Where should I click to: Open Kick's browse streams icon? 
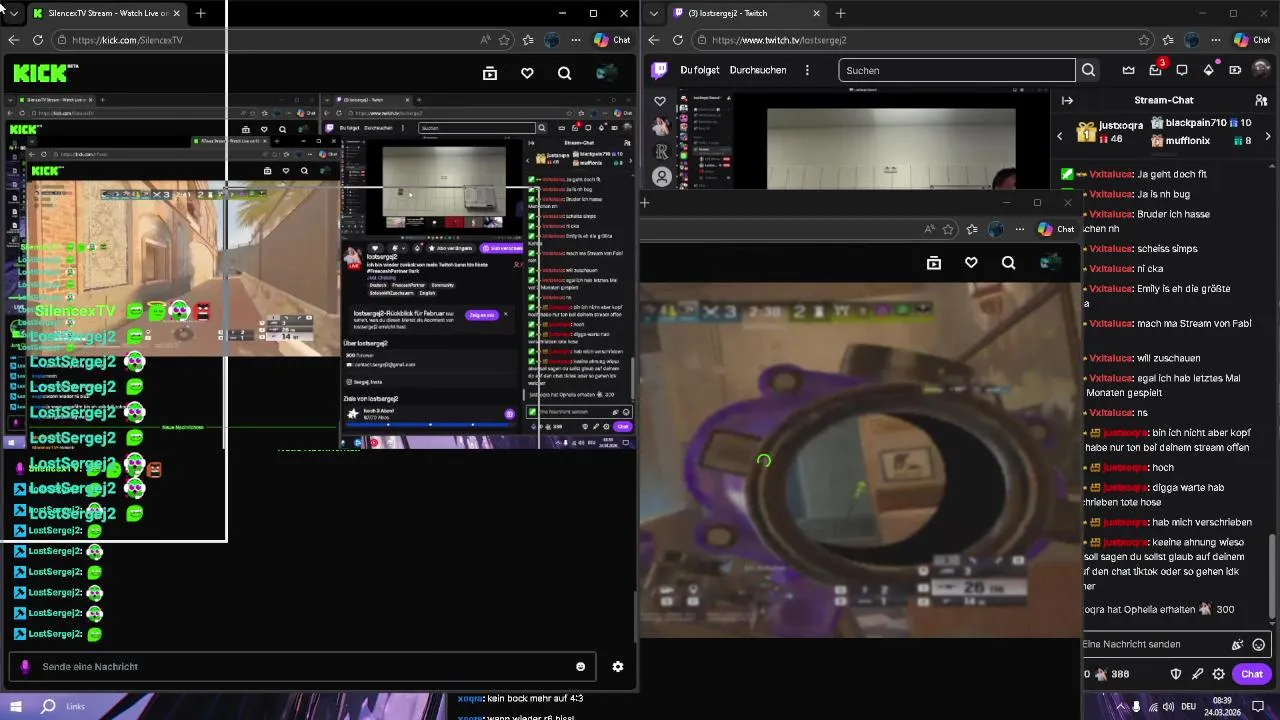(x=490, y=73)
